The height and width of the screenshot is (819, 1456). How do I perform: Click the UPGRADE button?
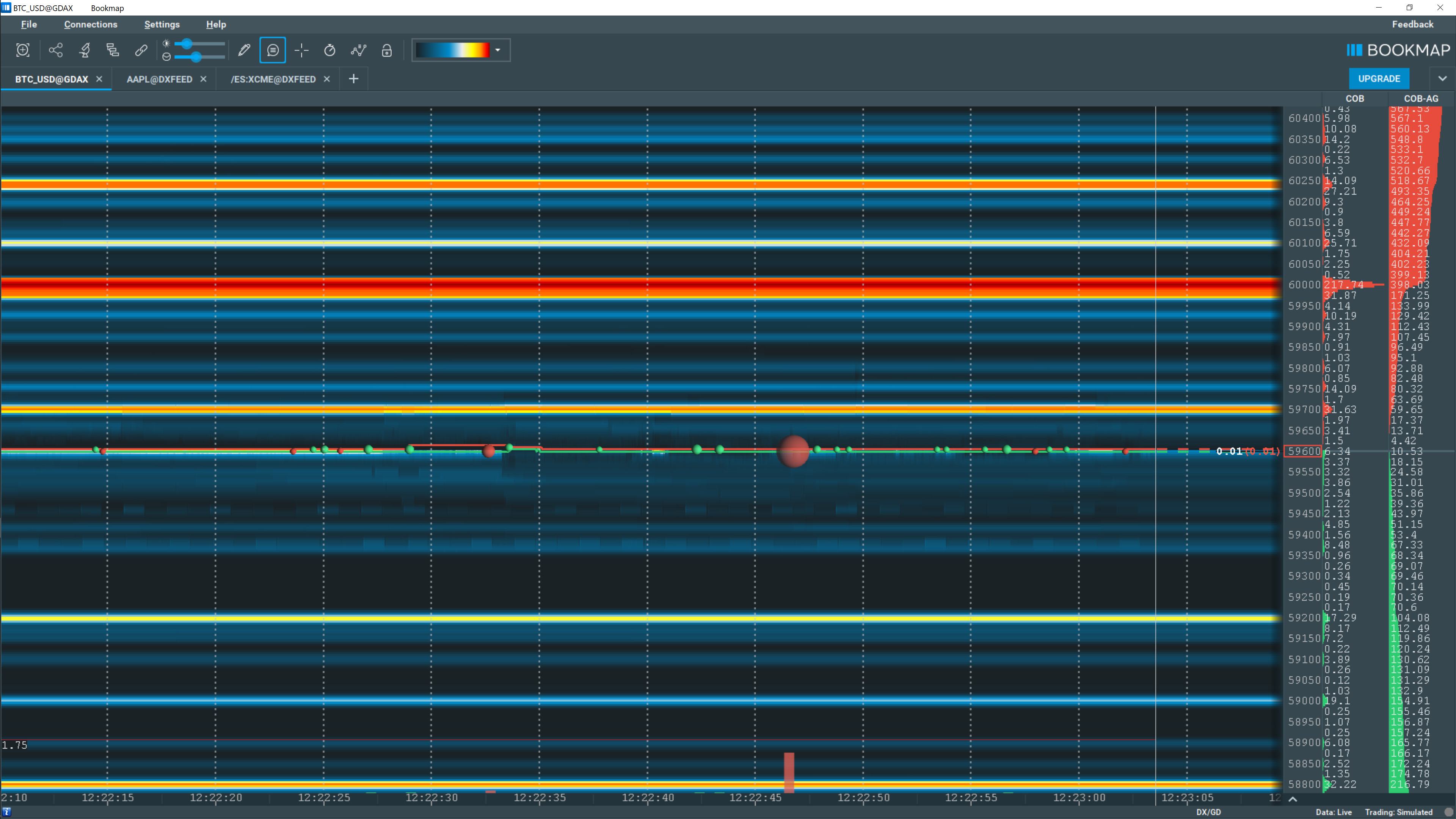point(1379,78)
